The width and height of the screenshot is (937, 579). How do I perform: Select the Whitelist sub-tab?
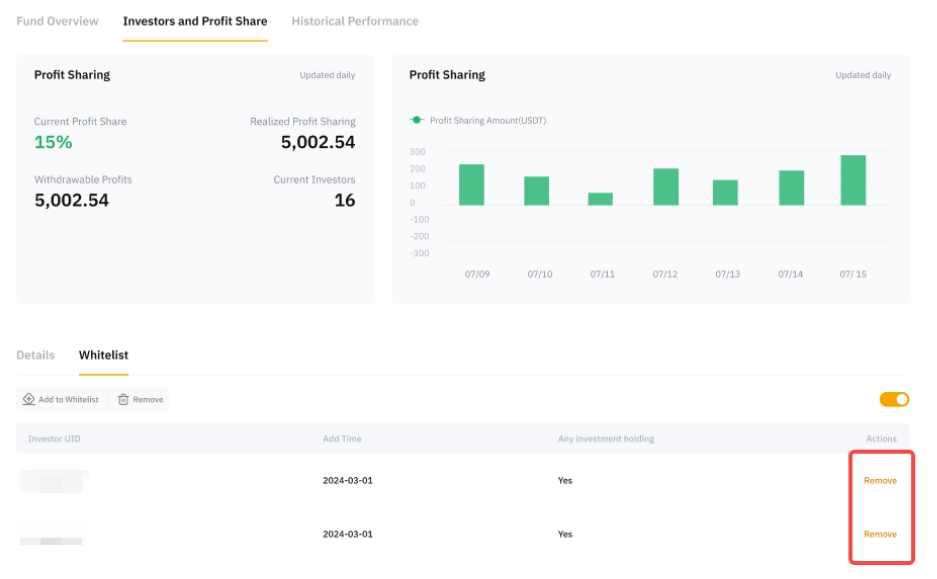pos(103,355)
